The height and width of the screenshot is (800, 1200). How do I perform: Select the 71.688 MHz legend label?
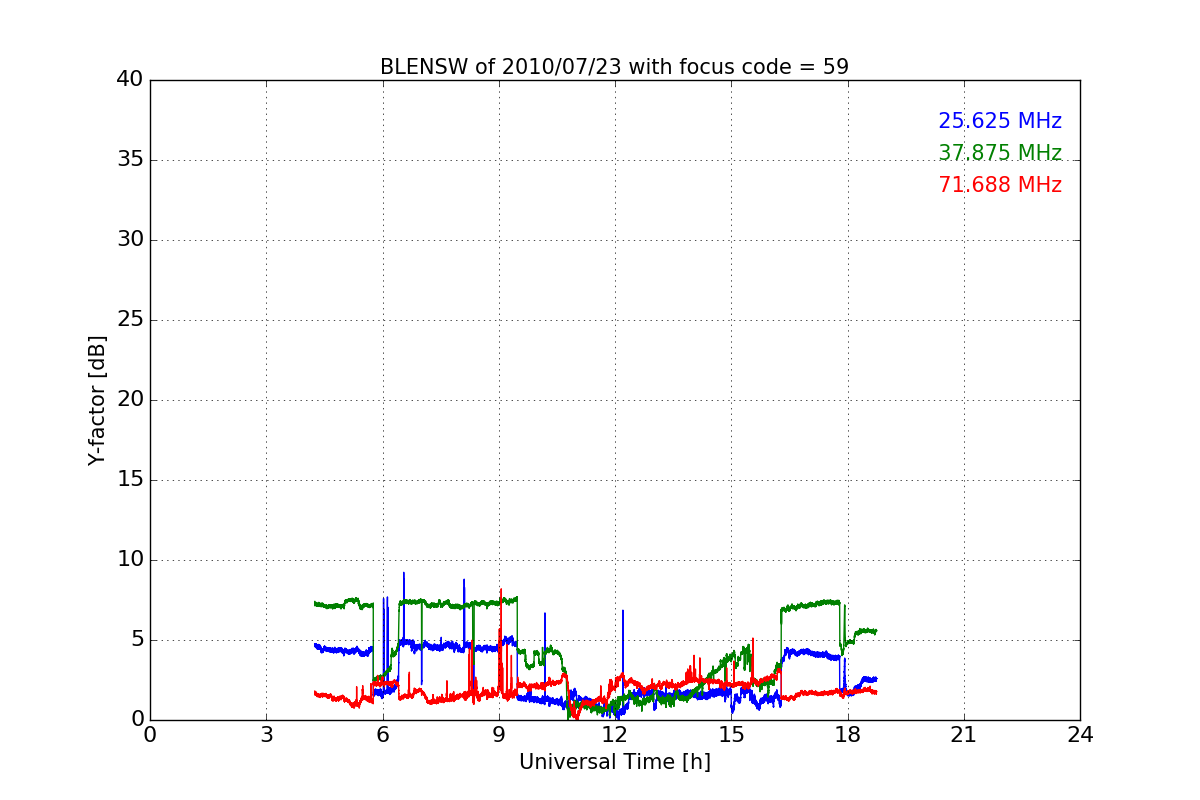[1000, 185]
